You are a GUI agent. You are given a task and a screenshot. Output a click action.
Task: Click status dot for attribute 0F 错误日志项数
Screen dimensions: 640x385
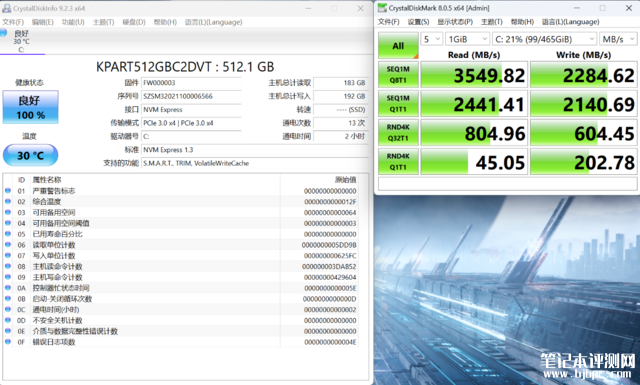8,342
